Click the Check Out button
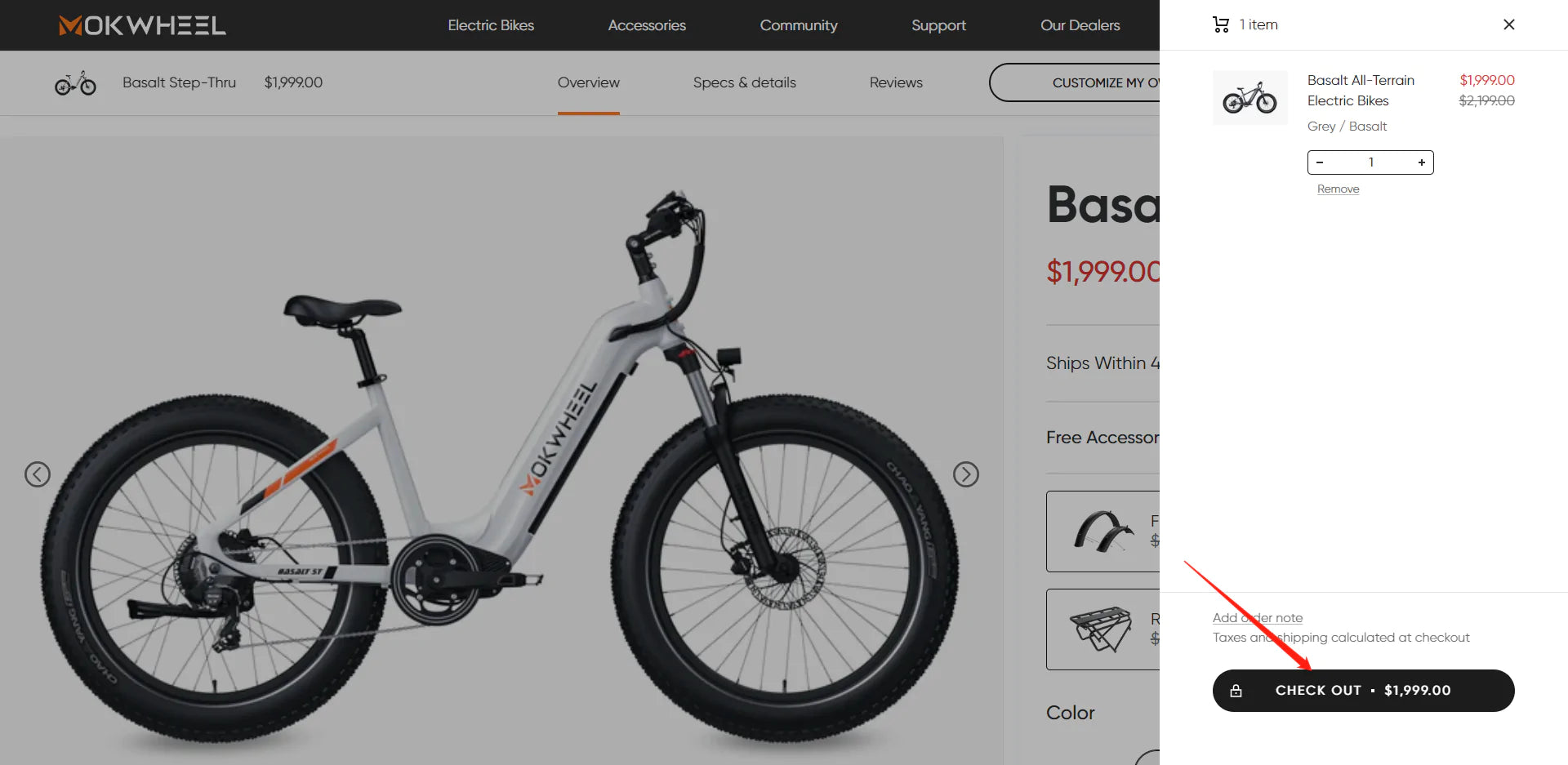 tap(1364, 691)
